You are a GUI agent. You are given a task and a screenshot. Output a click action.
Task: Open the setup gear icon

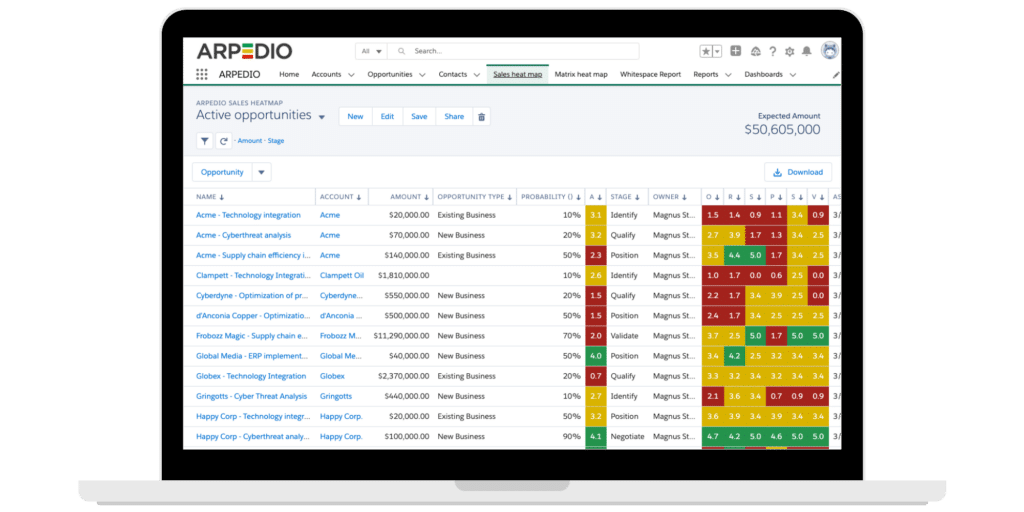(790, 51)
